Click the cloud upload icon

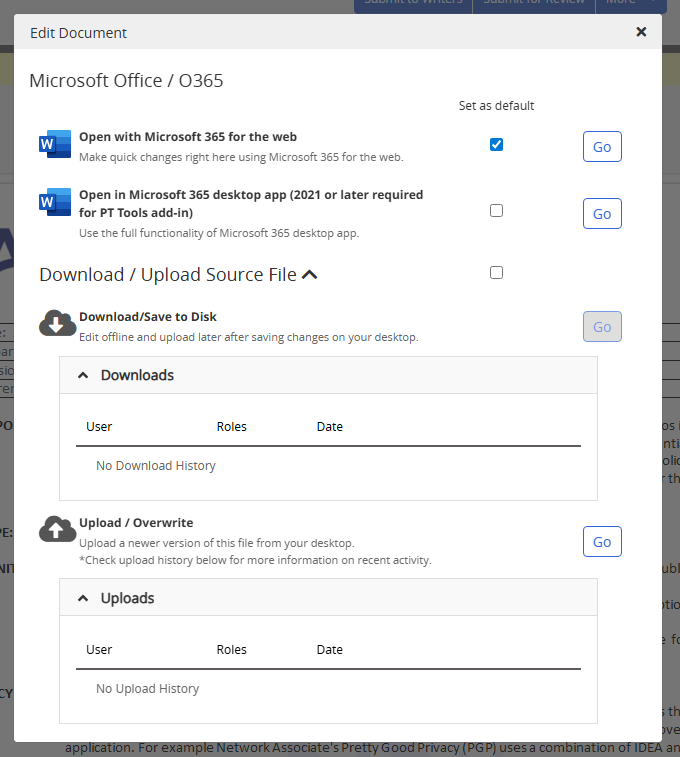click(x=57, y=529)
